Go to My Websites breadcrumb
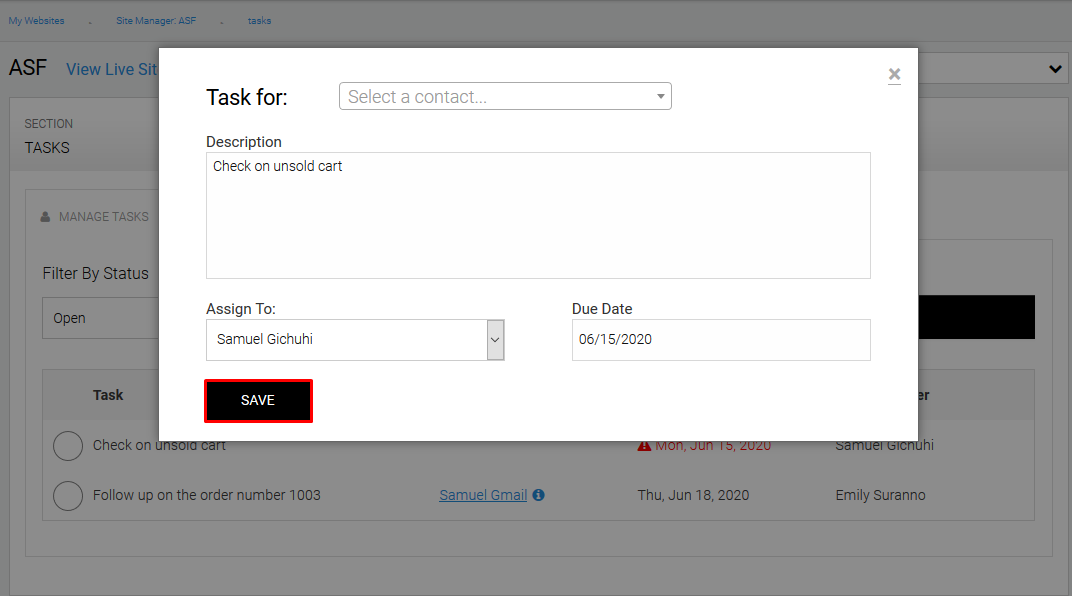 [x=36, y=20]
